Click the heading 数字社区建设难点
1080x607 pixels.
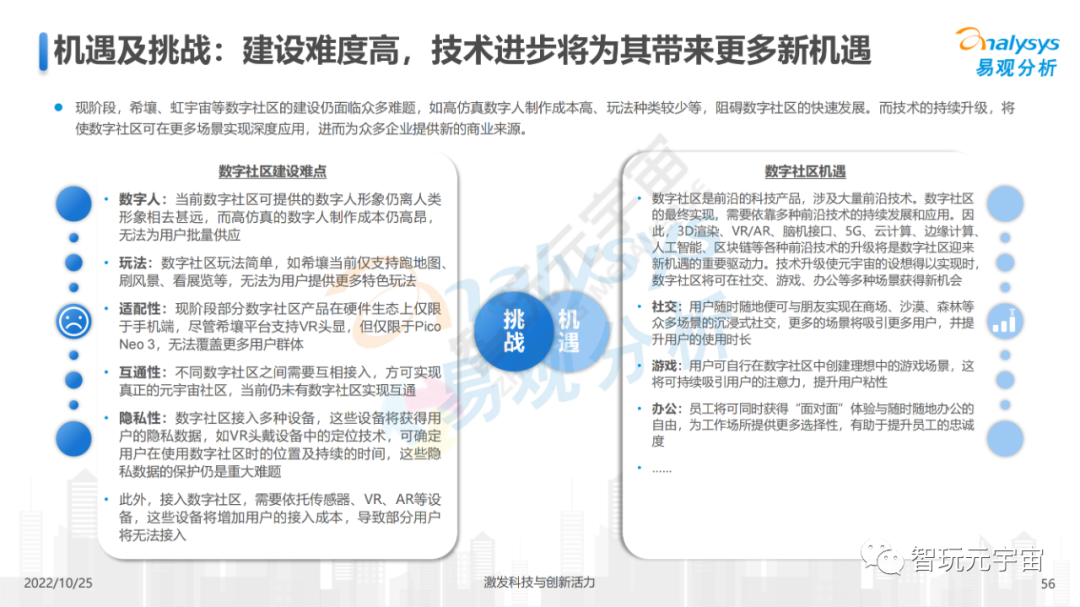coord(272,172)
